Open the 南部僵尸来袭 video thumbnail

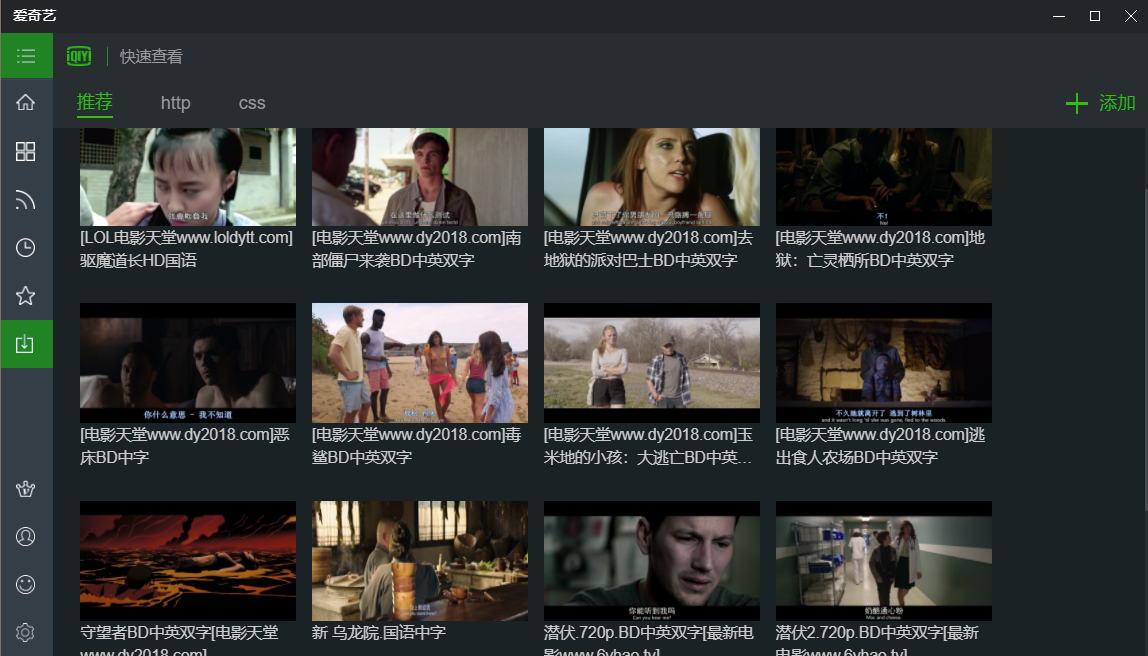pos(420,176)
